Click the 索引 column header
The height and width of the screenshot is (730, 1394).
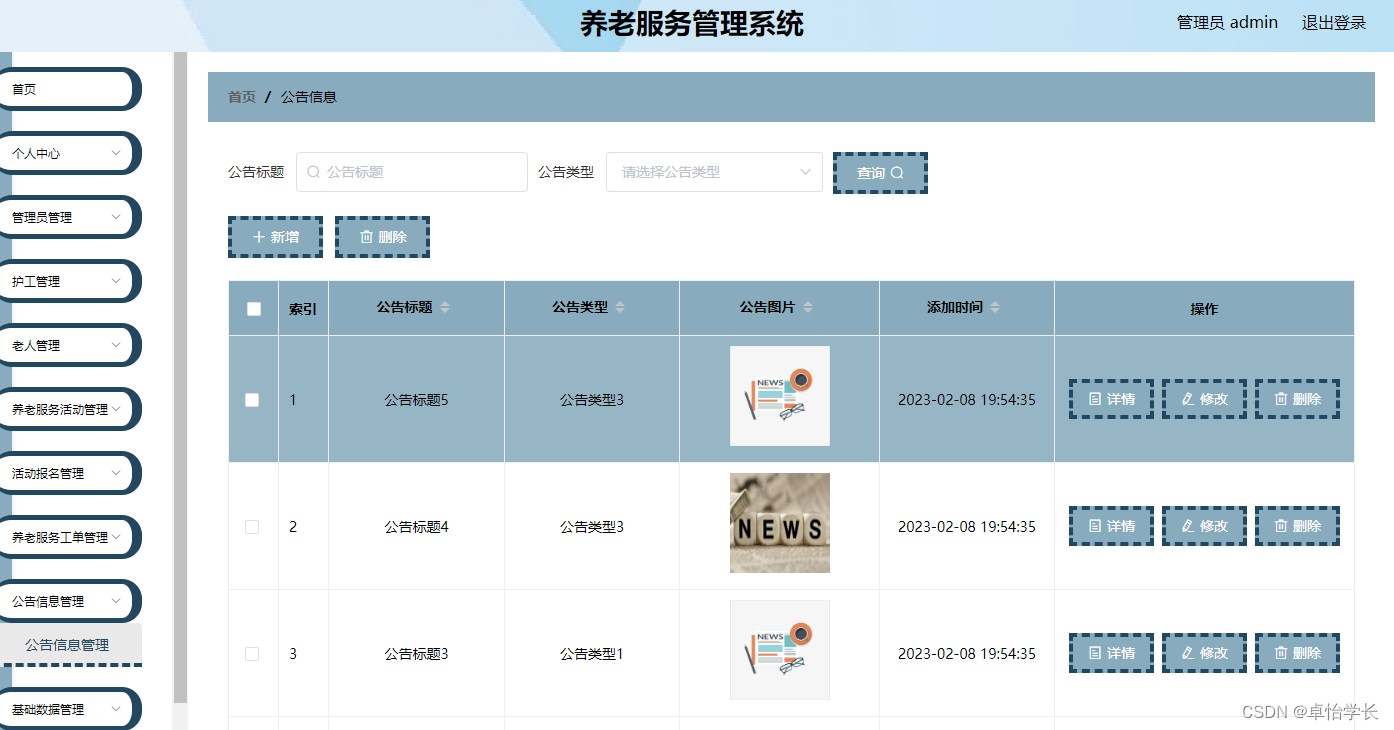coord(303,309)
